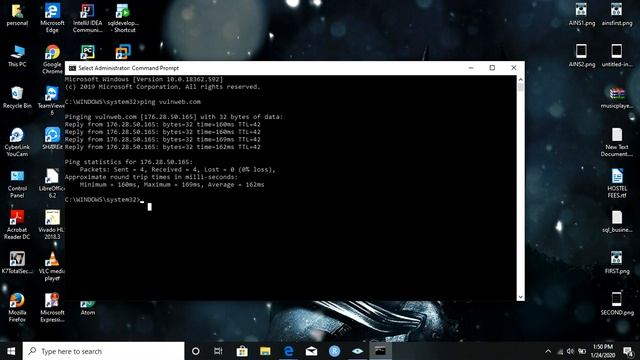The image size is (640, 360).
Task: Select Control Panel desktop icon
Action: tap(17, 184)
